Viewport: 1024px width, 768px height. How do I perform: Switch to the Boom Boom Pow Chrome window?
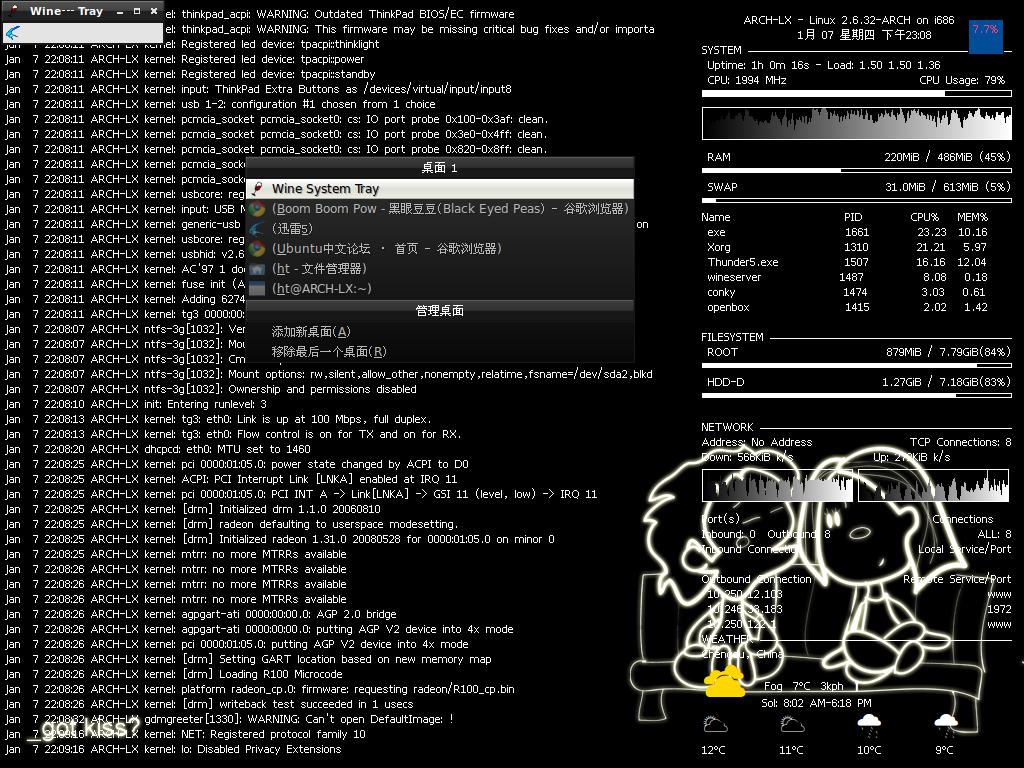coord(440,209)
